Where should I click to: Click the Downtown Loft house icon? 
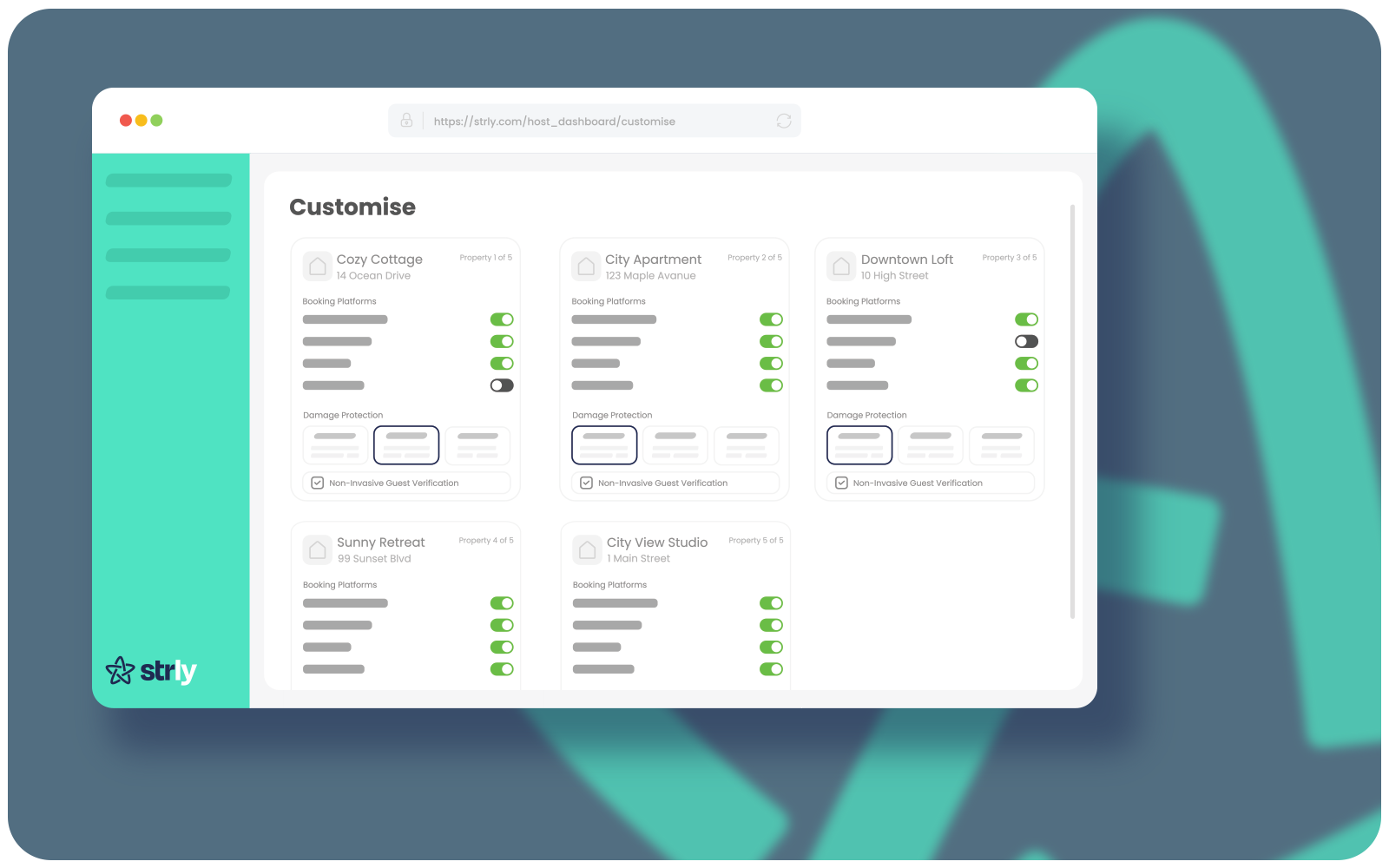coord(841,266)
